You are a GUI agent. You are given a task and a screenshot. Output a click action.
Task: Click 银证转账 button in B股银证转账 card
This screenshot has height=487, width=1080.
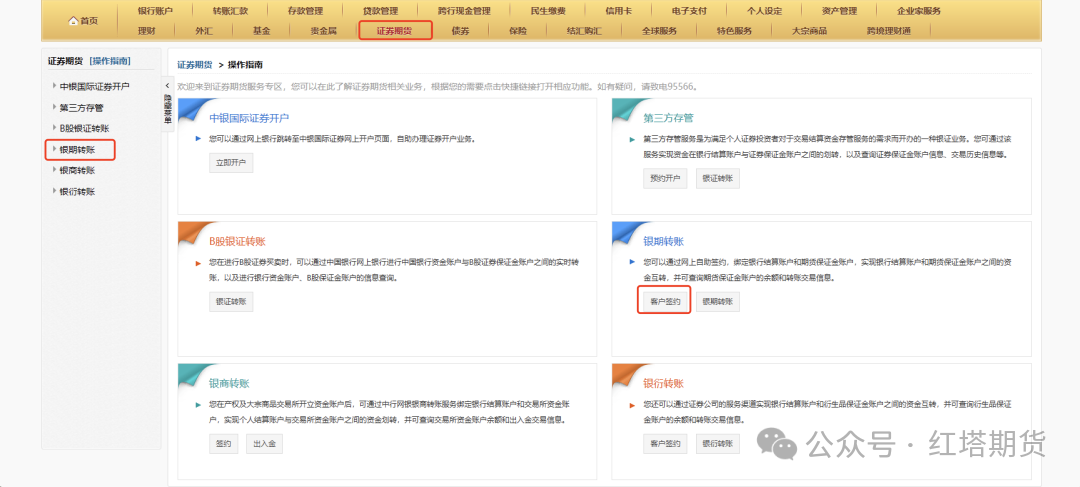coord(231,302)
